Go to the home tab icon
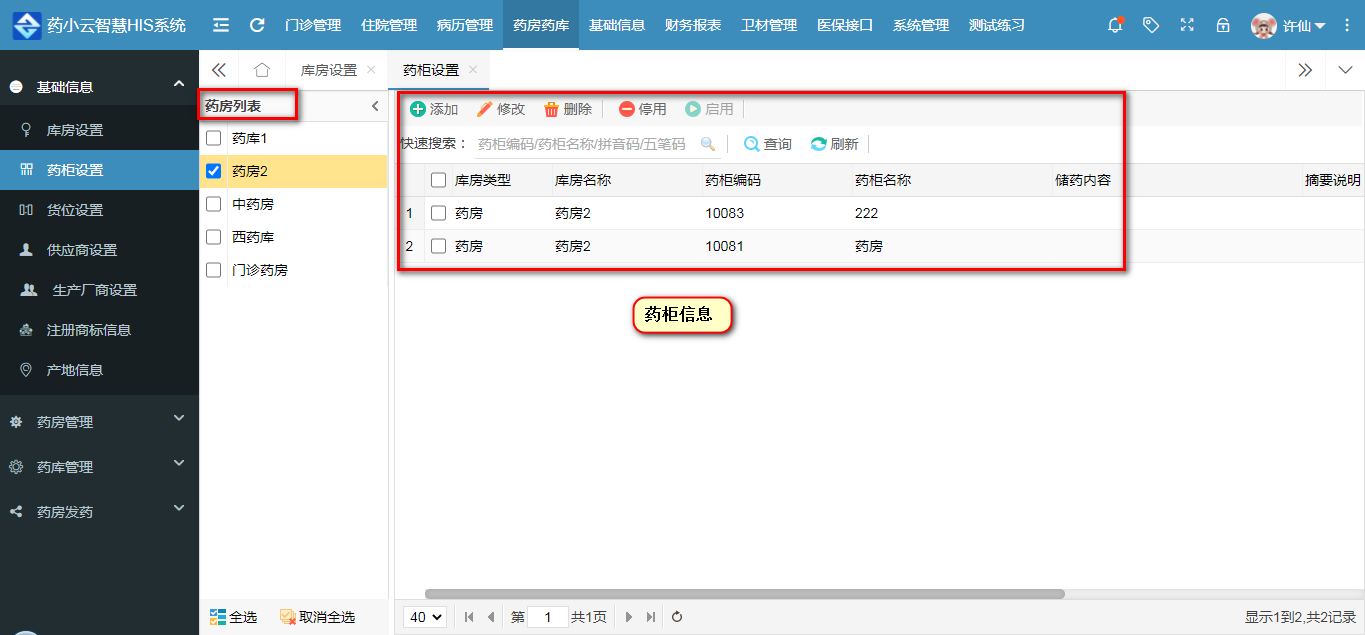Screen dimensions: 1365x635 click(262, 70)
